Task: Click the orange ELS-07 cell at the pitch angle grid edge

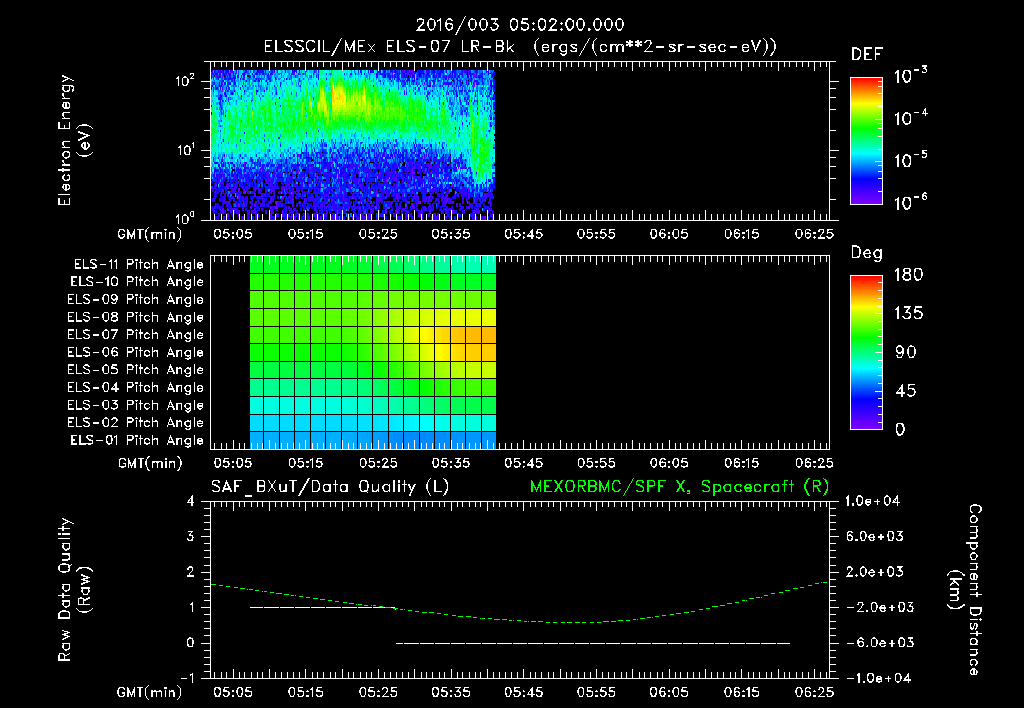Action: [488, 335]
